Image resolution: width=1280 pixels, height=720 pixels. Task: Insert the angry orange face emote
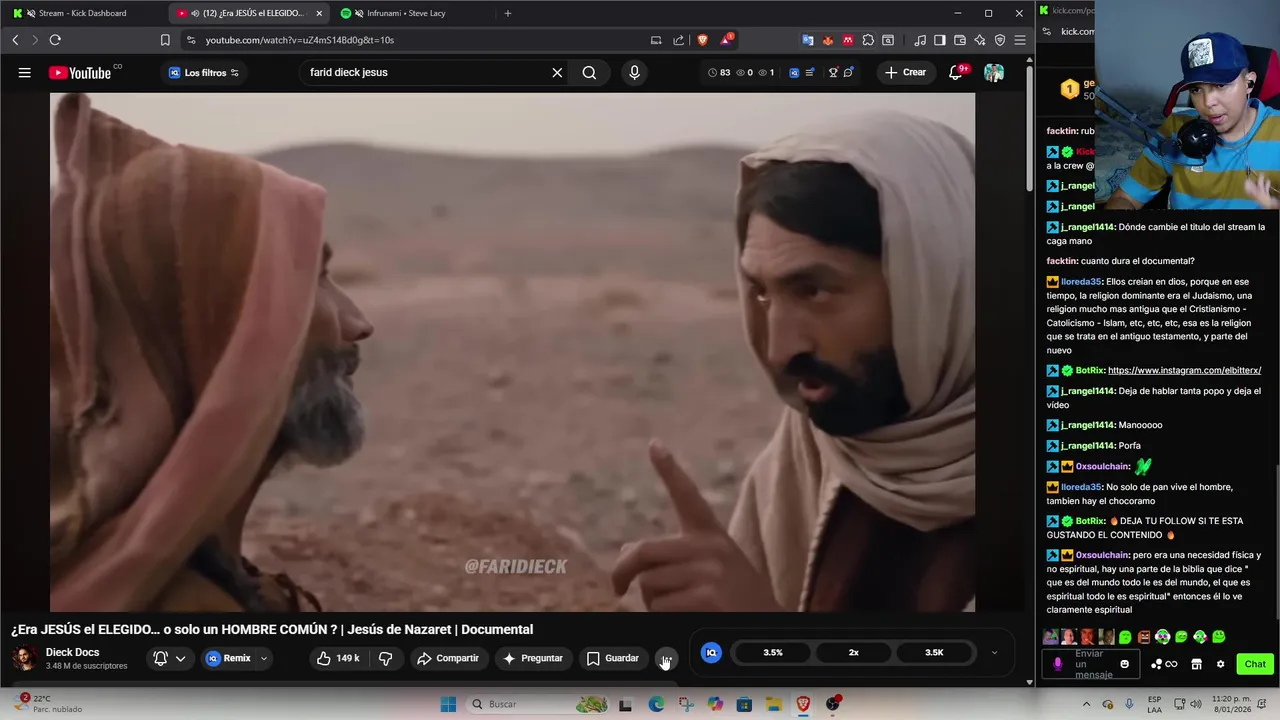(1144, 637)
